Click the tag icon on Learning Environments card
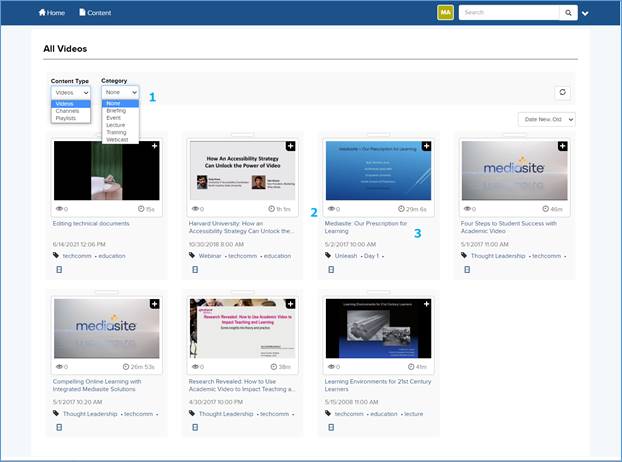 pos(328,413)
